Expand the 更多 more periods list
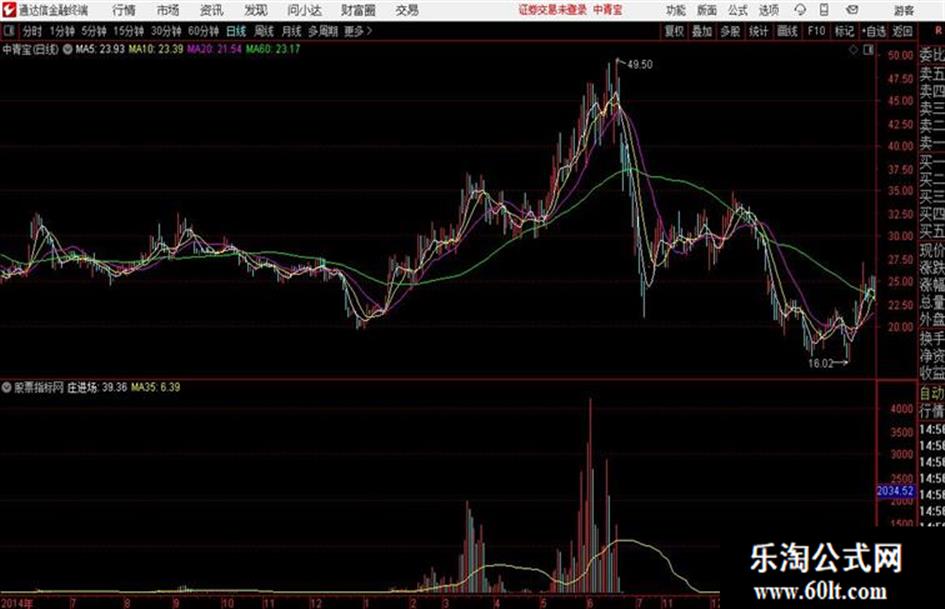This screenshot has height=609, width=945. click(358, 31)
